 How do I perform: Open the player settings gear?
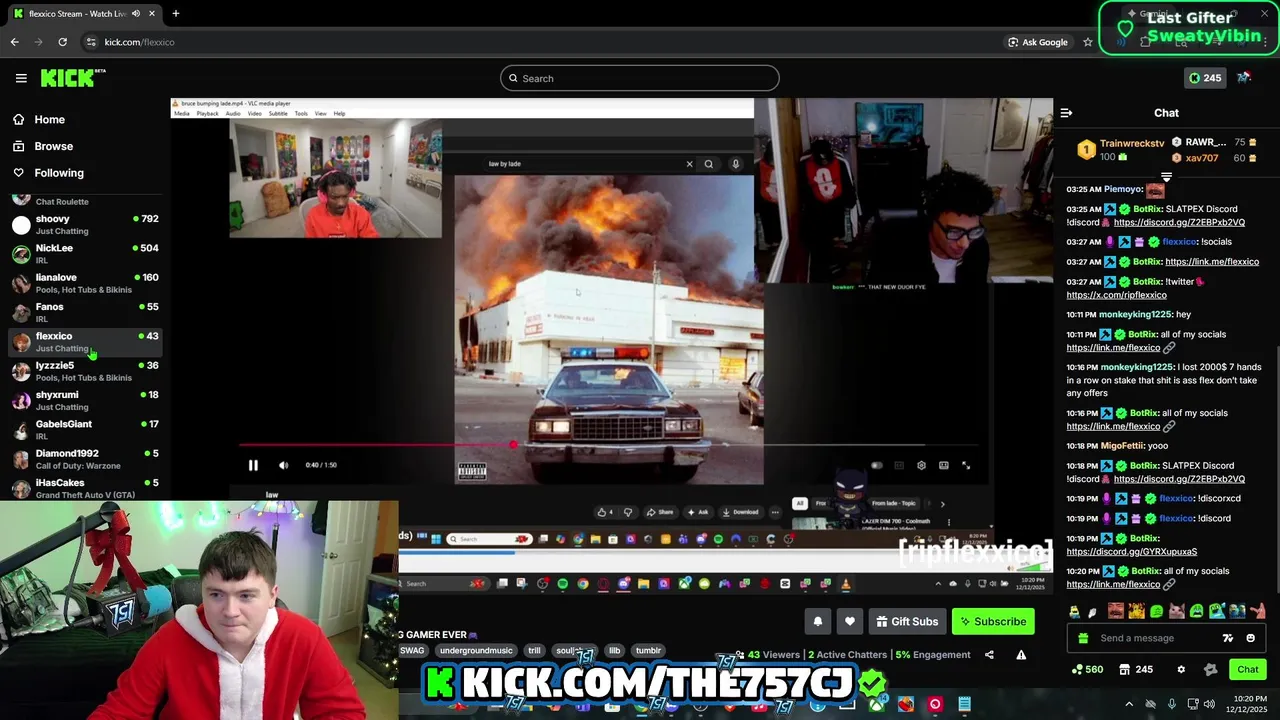(x=921, y=465)
